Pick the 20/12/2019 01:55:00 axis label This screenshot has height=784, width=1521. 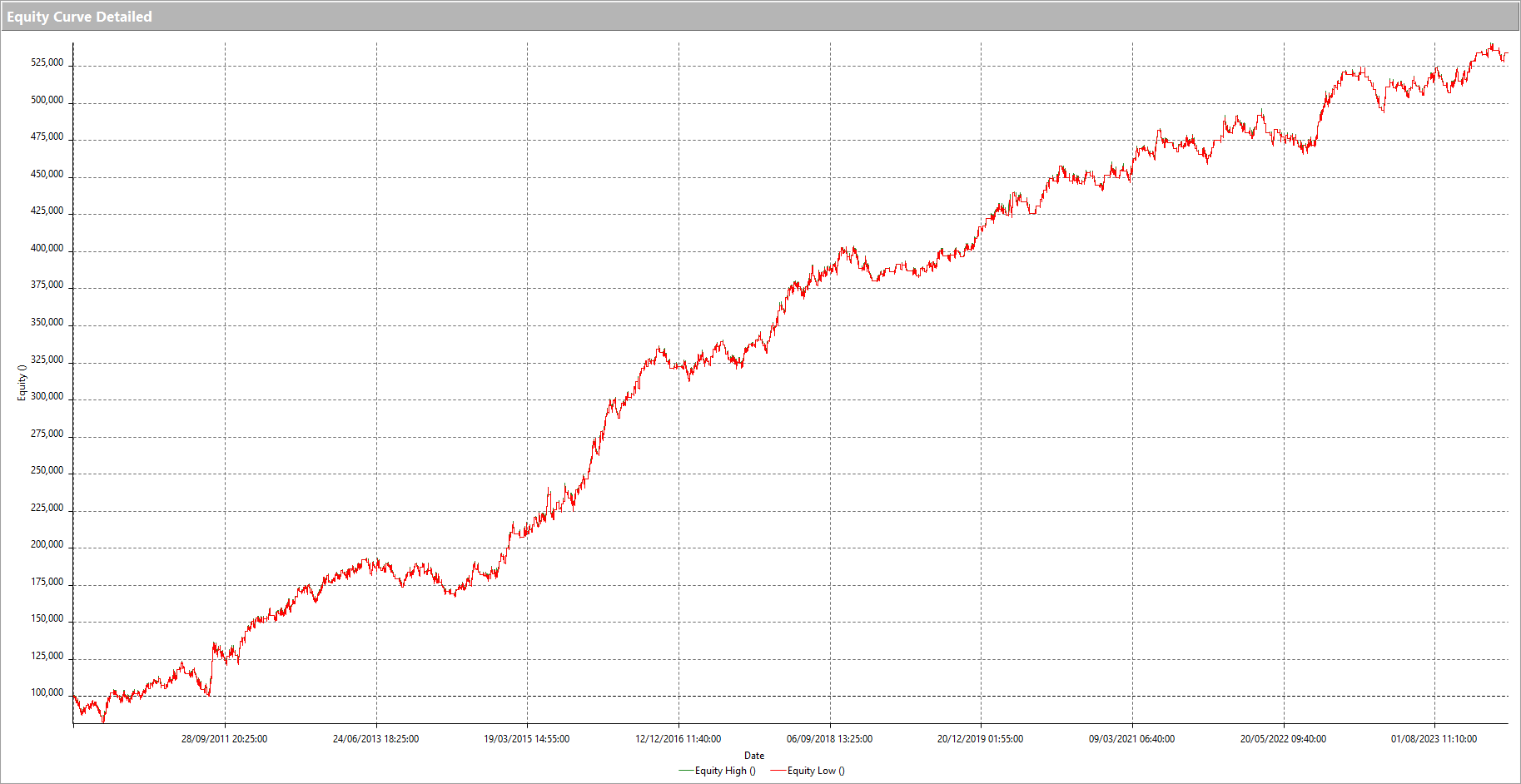pyautogui.click(x=980, y=739)
